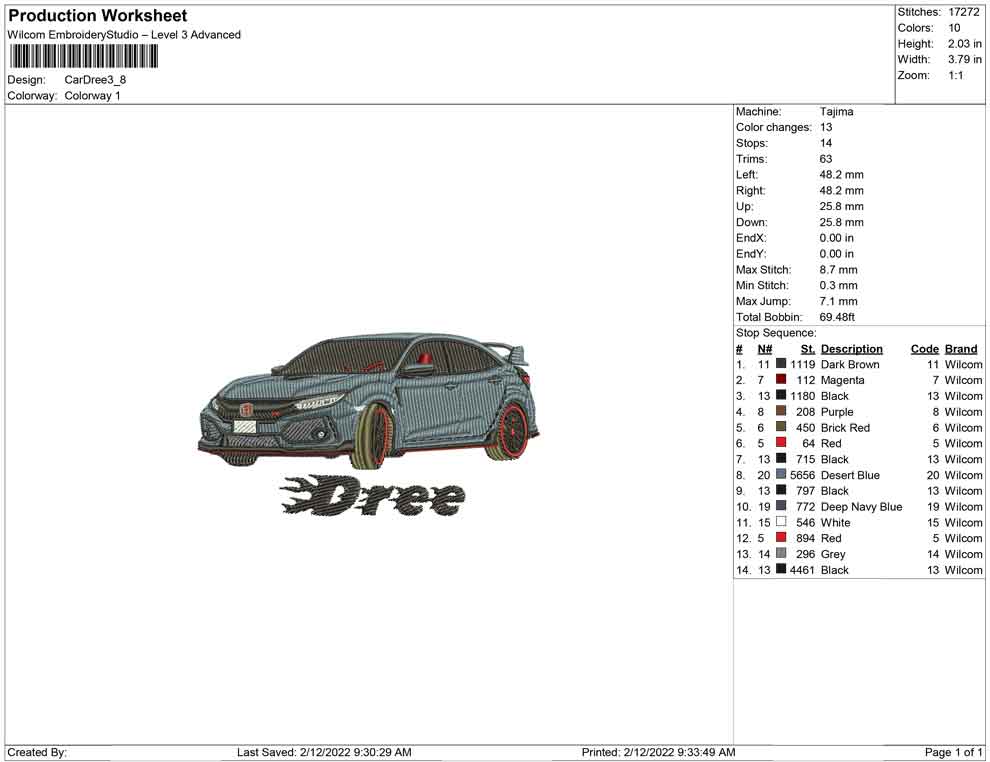Click the 'Brick Red' description in row 5

tap(845, 427)
